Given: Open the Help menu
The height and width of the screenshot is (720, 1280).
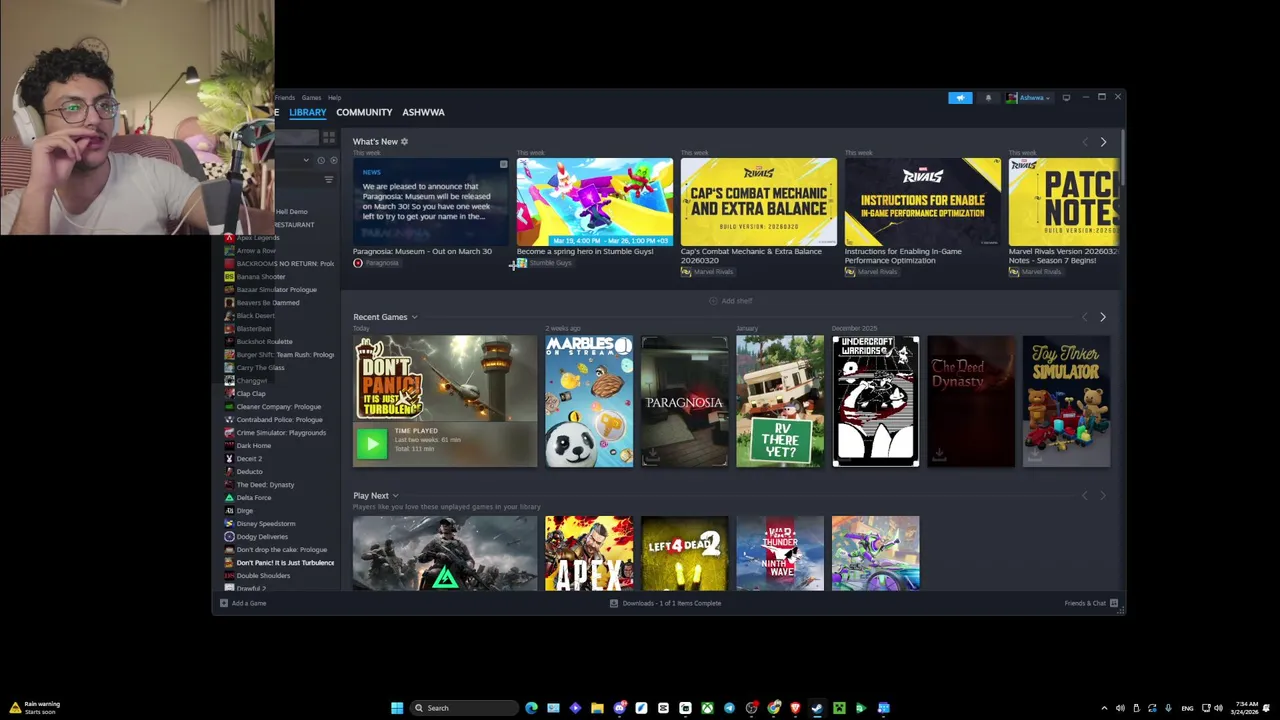Looking at the screenshot, I should tap(334, 98).
